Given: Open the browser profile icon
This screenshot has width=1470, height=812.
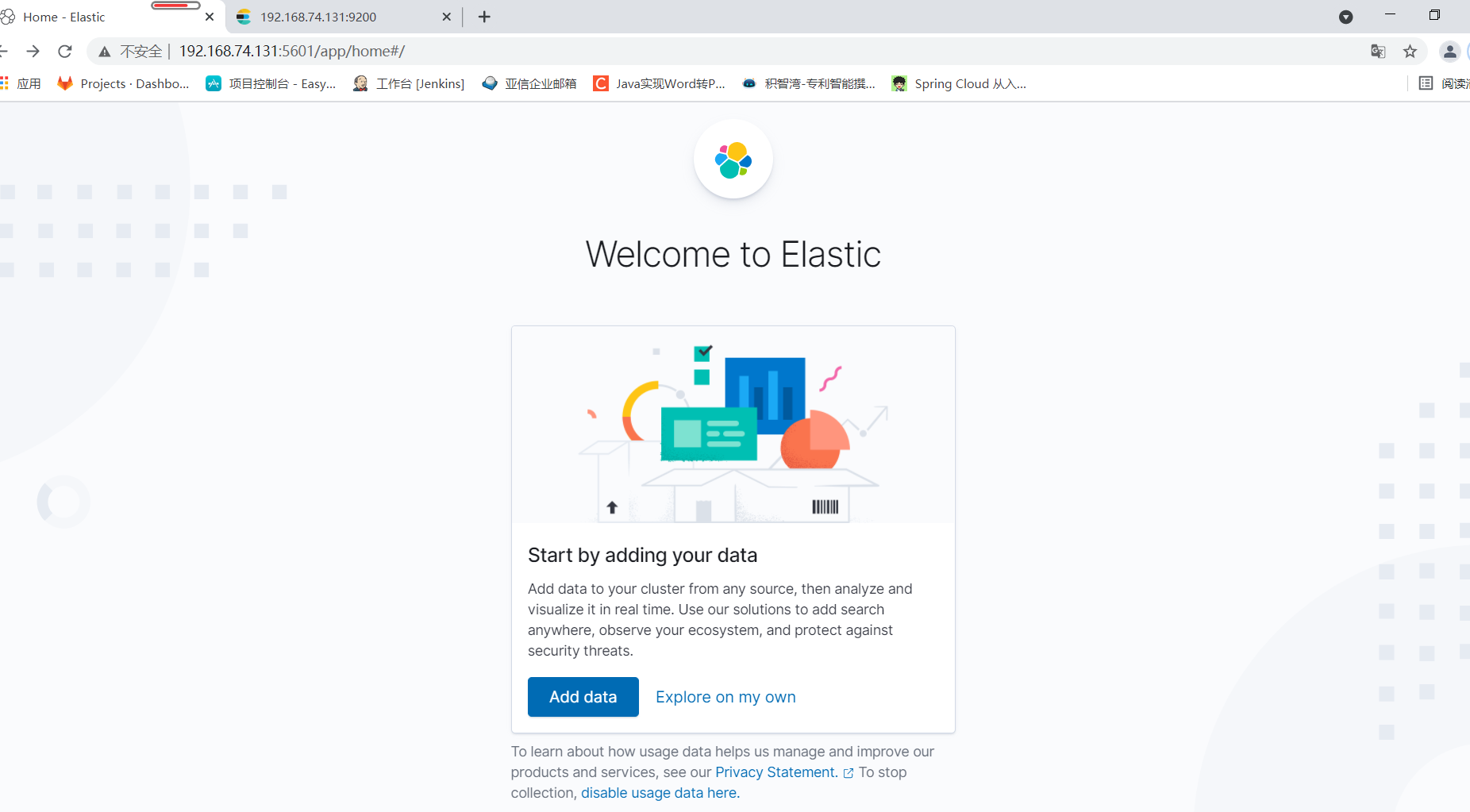Looking at the screenshot, I should tap(1449, 52).
